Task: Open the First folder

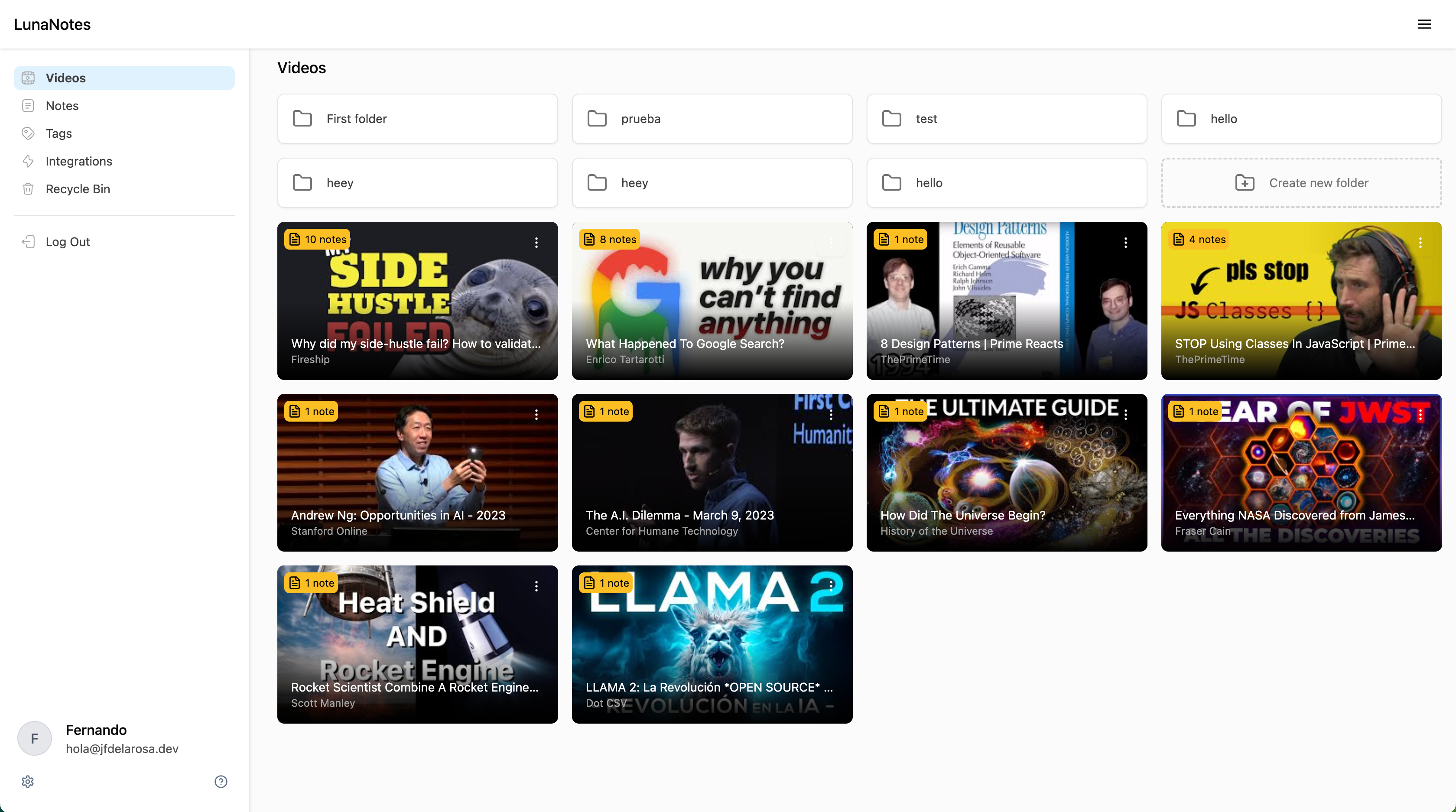Action: coord(417,119)
